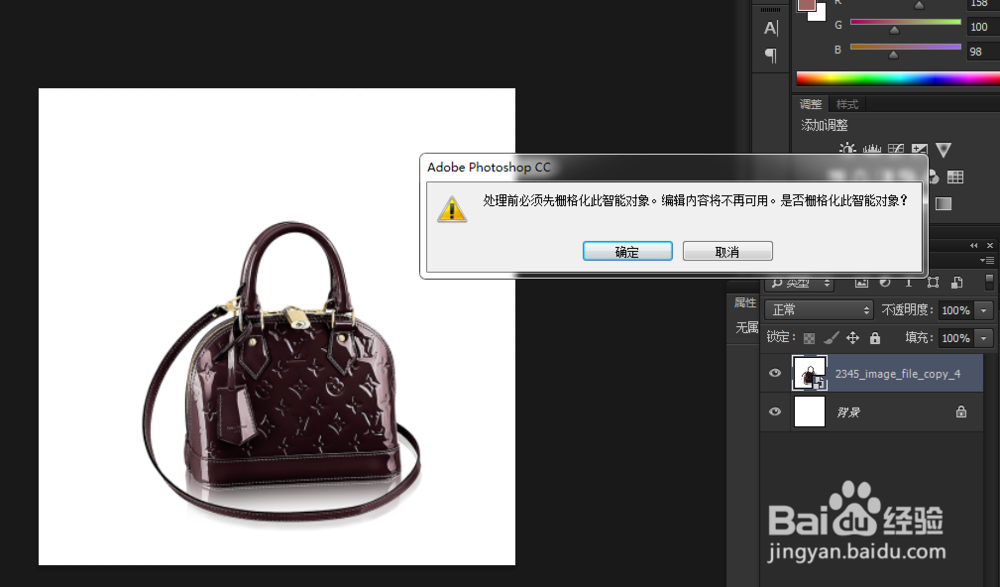Screen dimensions: 1000x587
Task: Filter layers by adjustment layers
Action: point(885,282)
